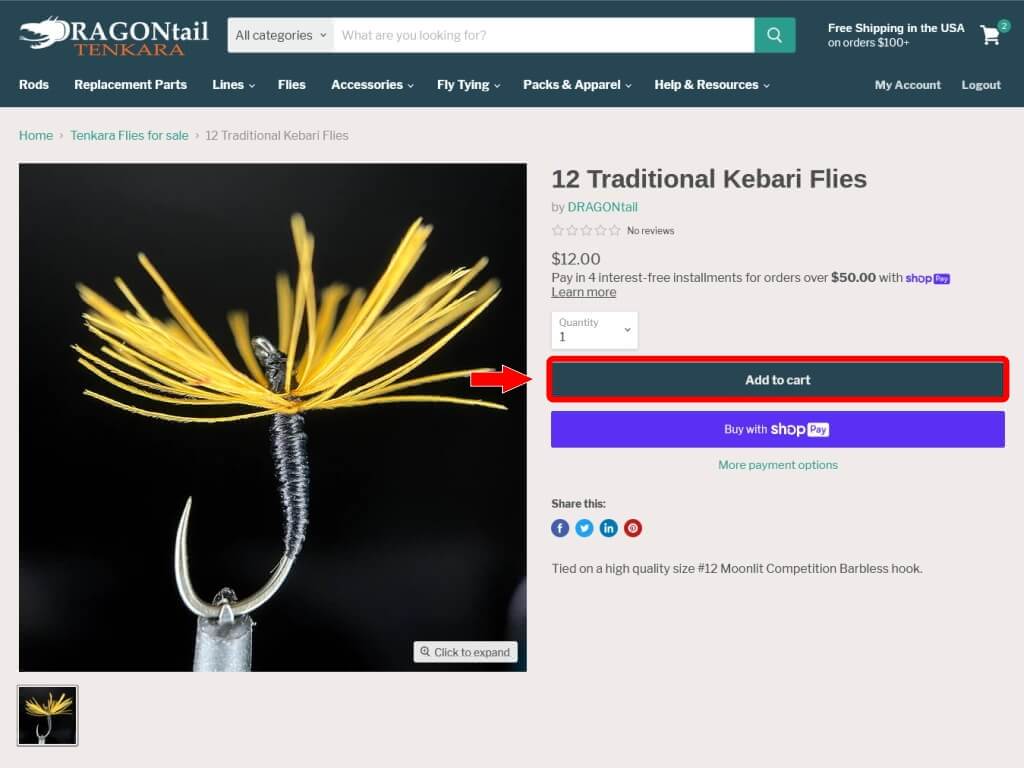Open the shopping cart icon
Screen dimensions: 1024x768
(990, 35)
